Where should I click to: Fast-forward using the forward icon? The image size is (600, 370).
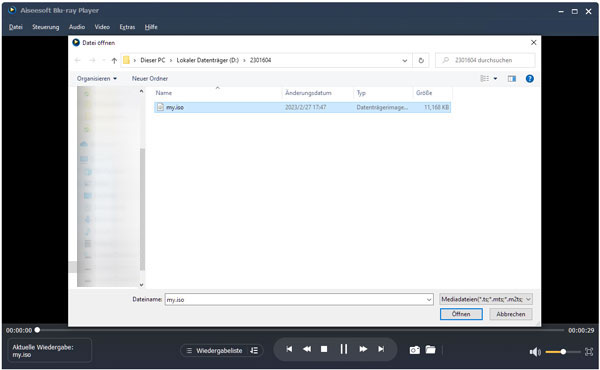click(x=363, y=349)
